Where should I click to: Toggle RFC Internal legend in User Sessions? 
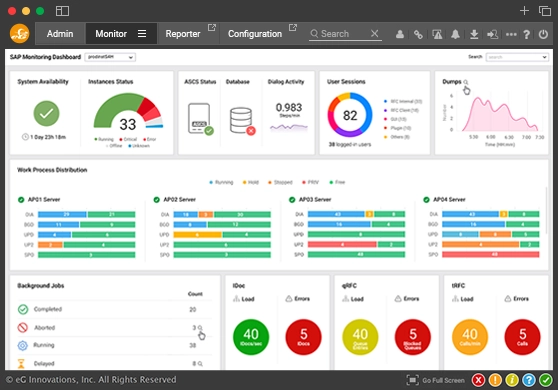(x=403, y=101)
